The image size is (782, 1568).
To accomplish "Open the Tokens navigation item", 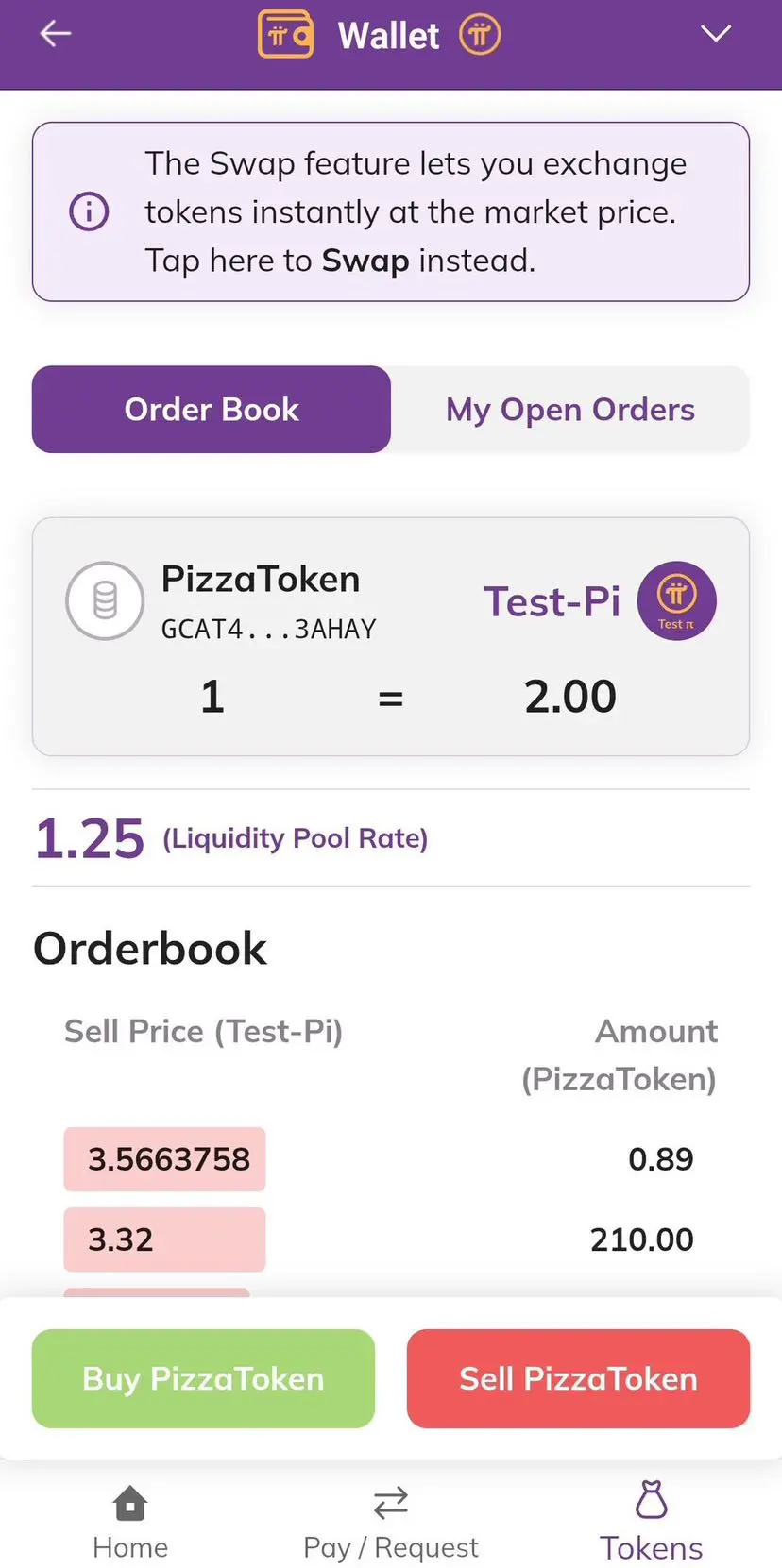I will (x=652, y=1522).
